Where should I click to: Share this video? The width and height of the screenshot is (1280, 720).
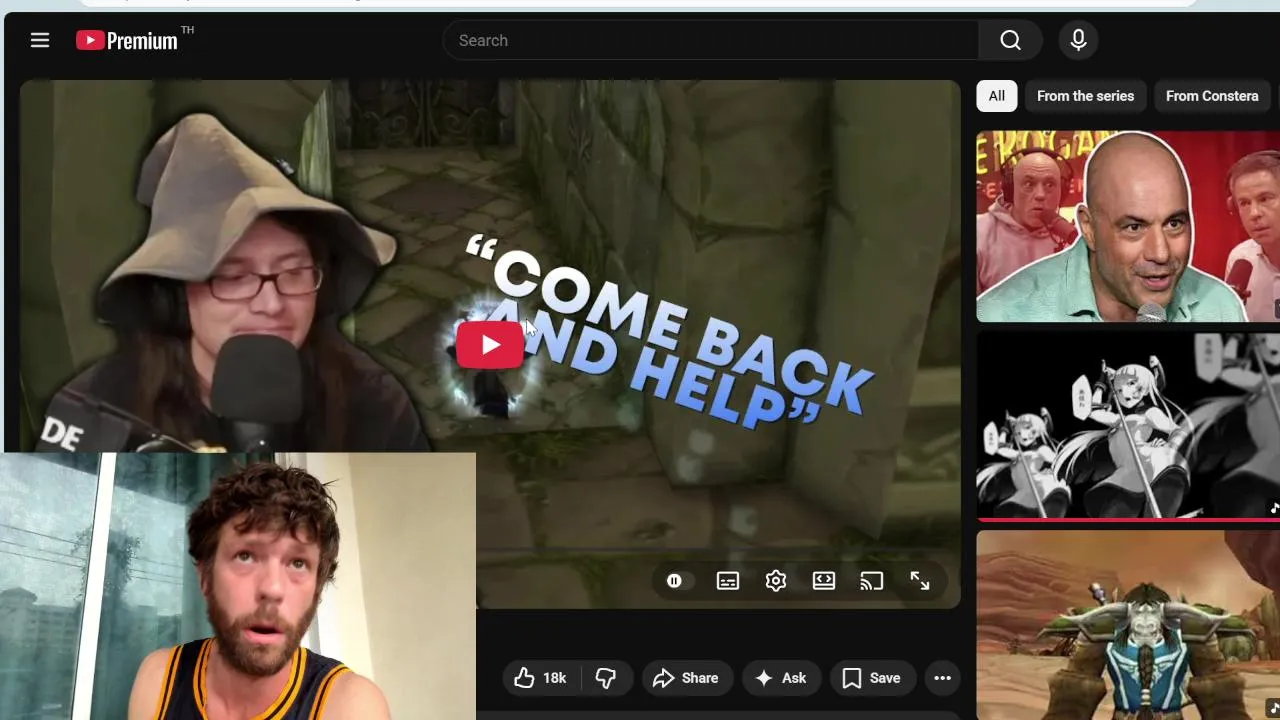pyautogui.click(x=686, y=678)
